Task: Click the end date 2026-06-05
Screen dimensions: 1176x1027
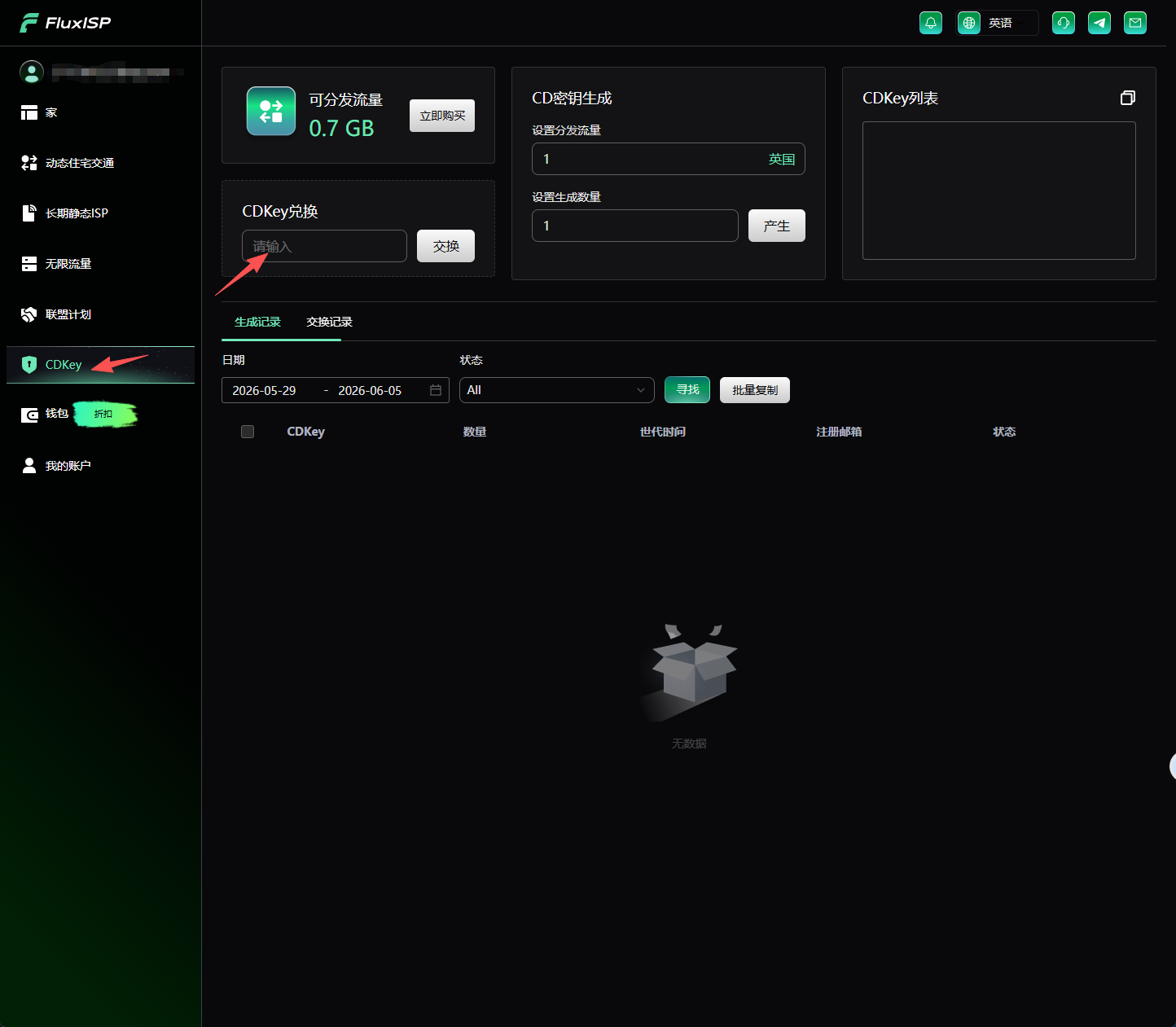Action: 370,391
